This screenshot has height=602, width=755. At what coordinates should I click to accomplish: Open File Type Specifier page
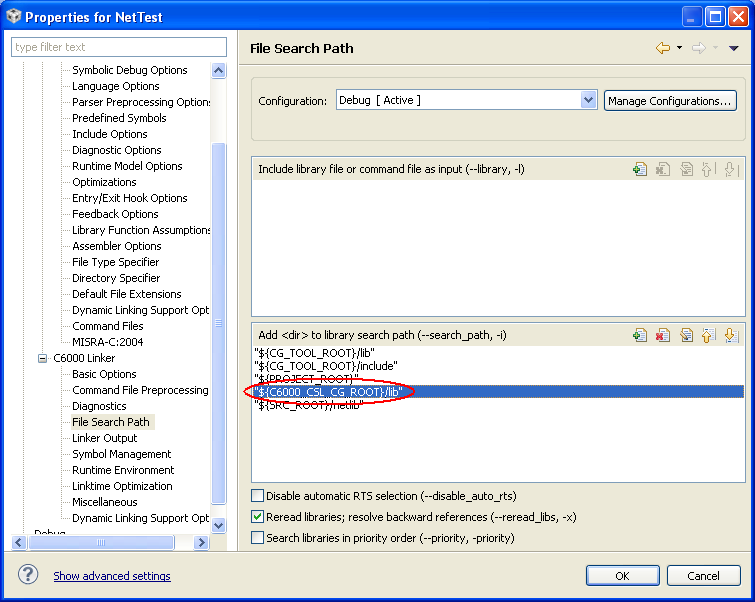(x=116, y=262)
